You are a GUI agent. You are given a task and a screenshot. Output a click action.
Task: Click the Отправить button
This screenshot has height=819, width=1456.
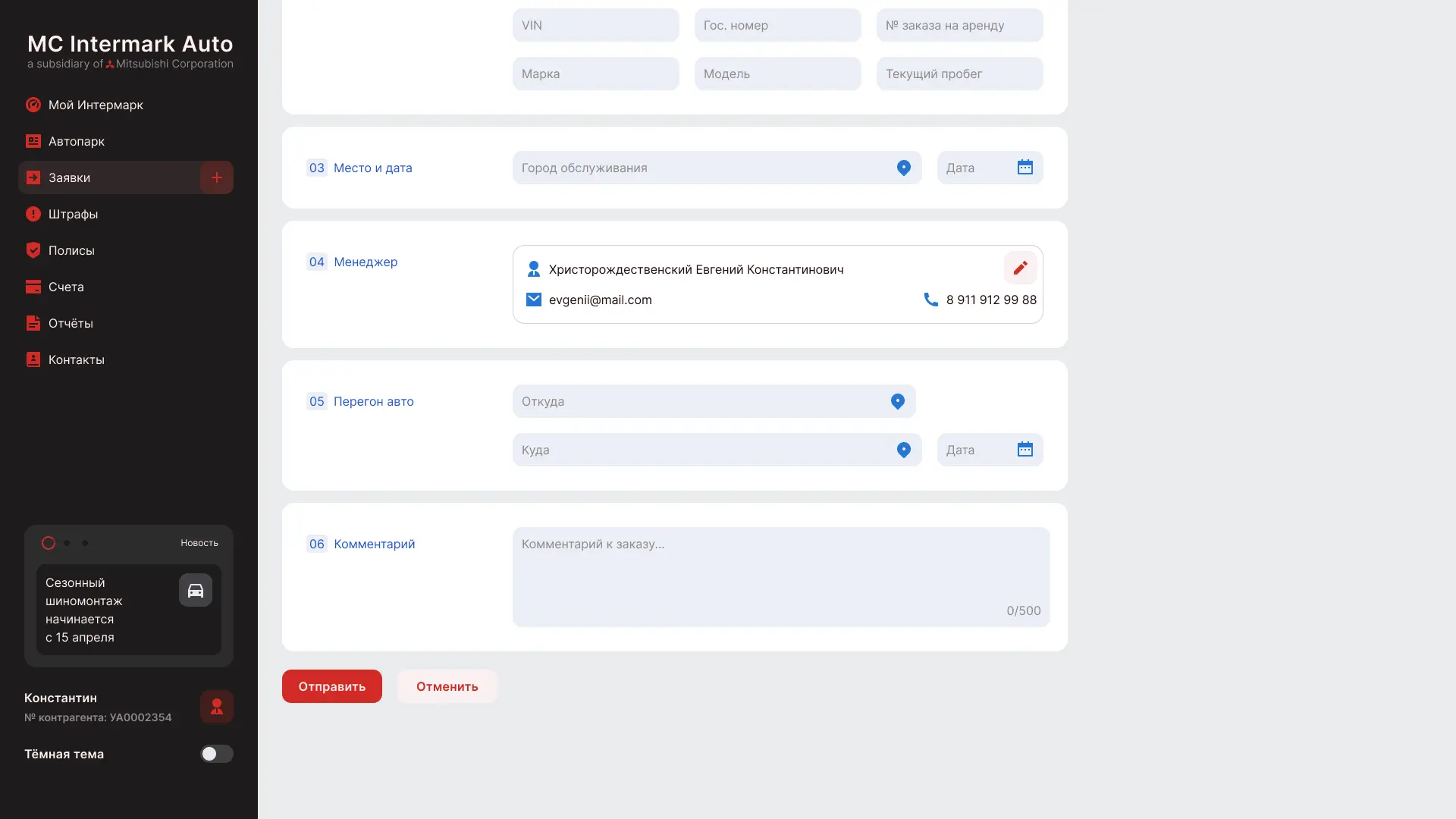[x=332, y=686]
